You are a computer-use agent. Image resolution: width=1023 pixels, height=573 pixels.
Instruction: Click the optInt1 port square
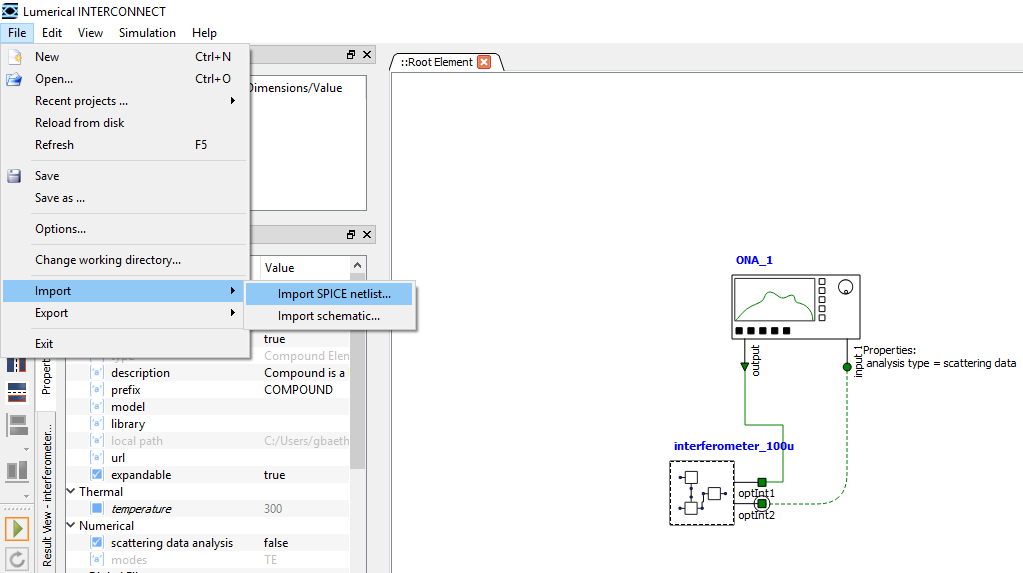click(x=761, y=482)
